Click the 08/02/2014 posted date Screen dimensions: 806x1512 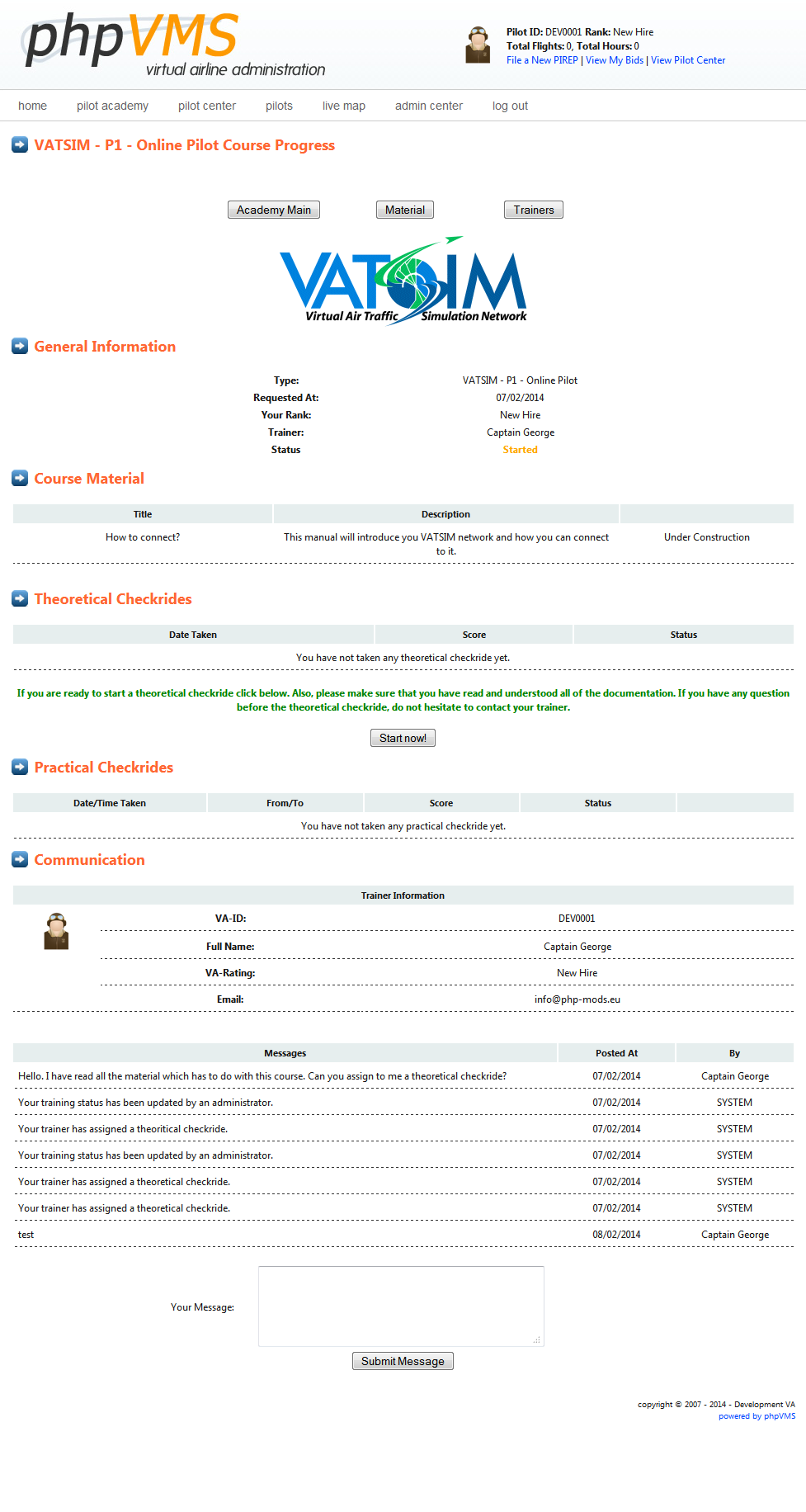[x=616, y=1235]
